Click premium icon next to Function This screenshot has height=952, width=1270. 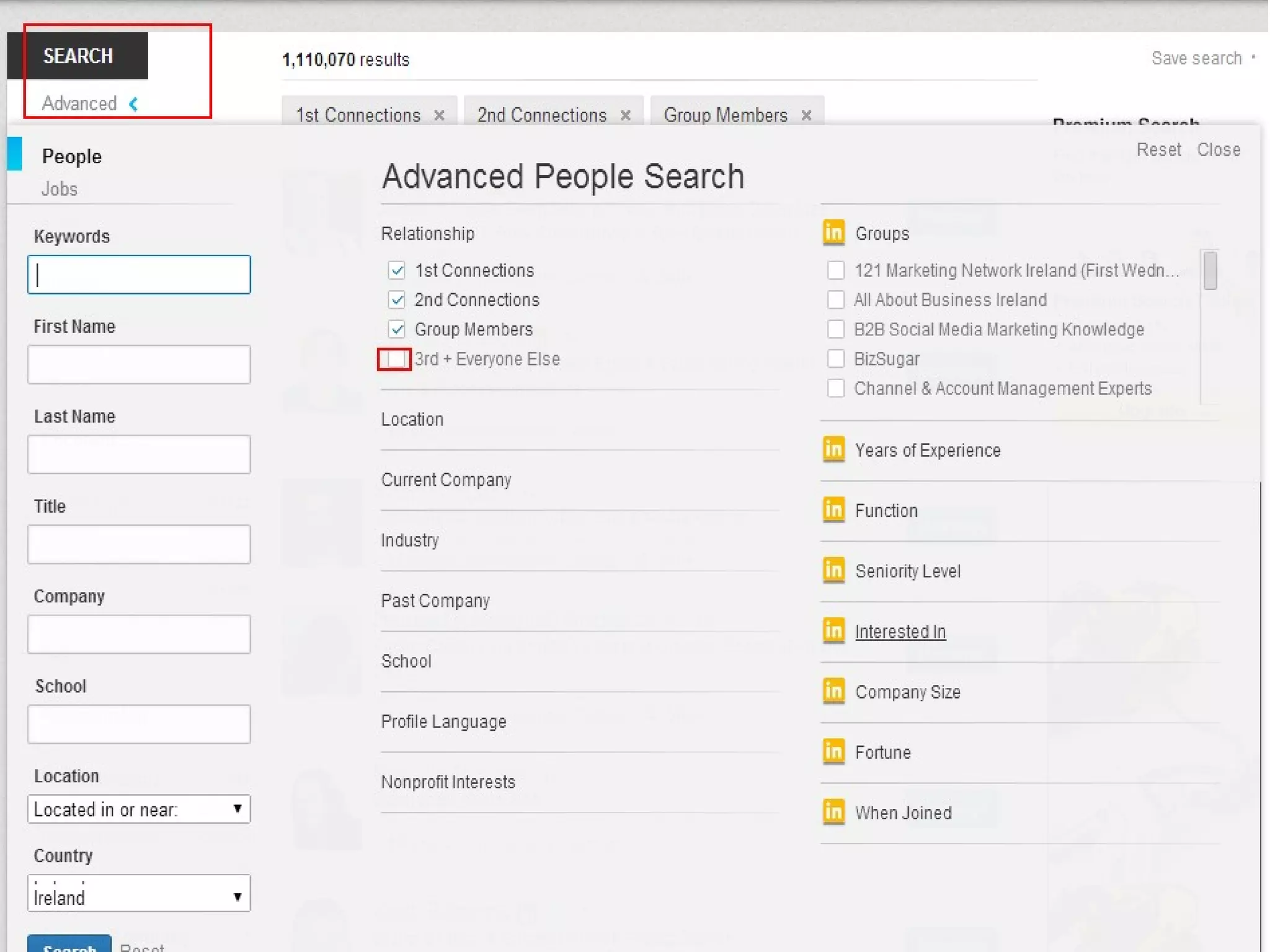(833, 510)
